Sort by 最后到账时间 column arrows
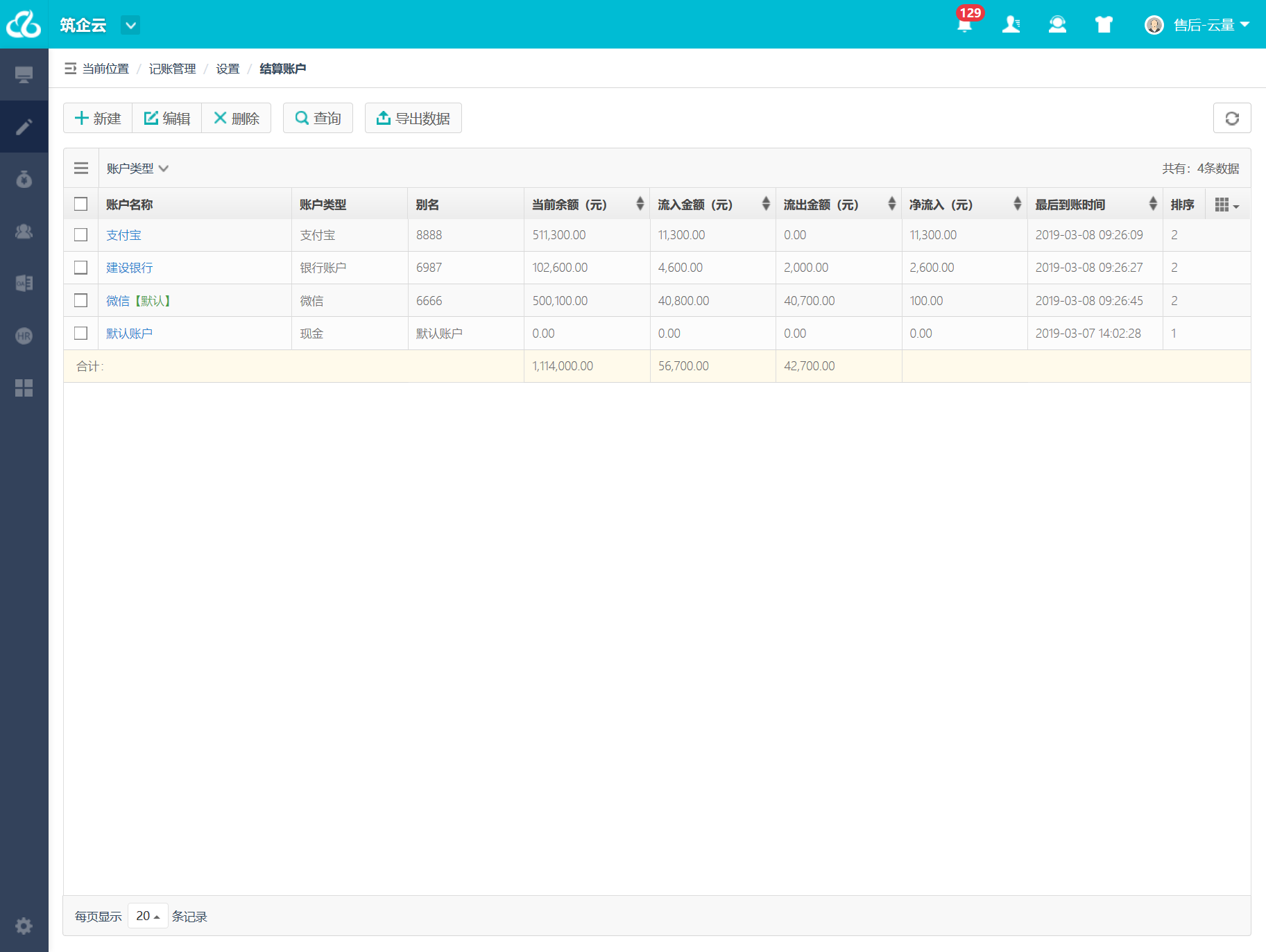 pyautogui.click(x=1153, y=204)
